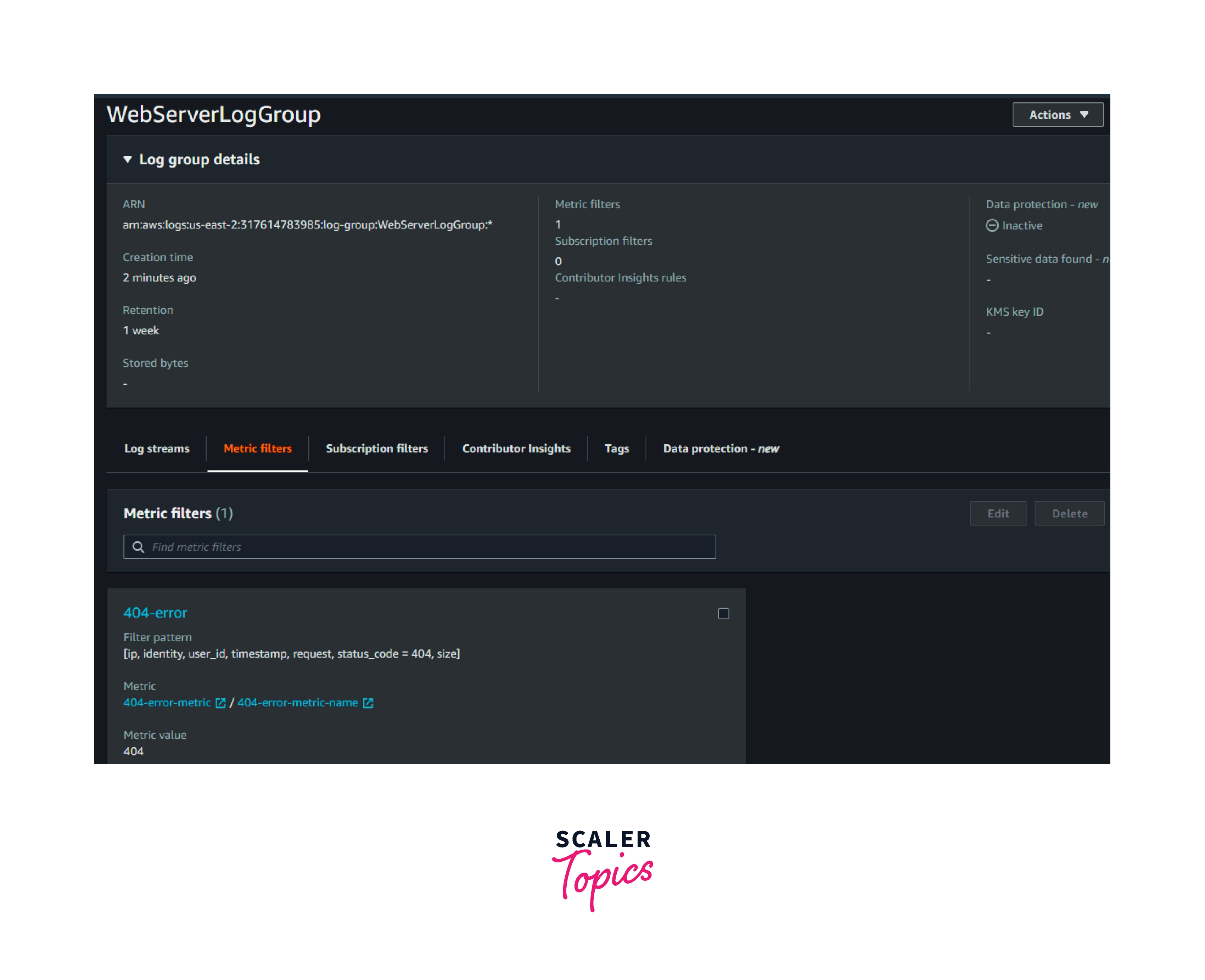Click the magnifier icon in the search box
1205x980 pixels.
[138, 546]
